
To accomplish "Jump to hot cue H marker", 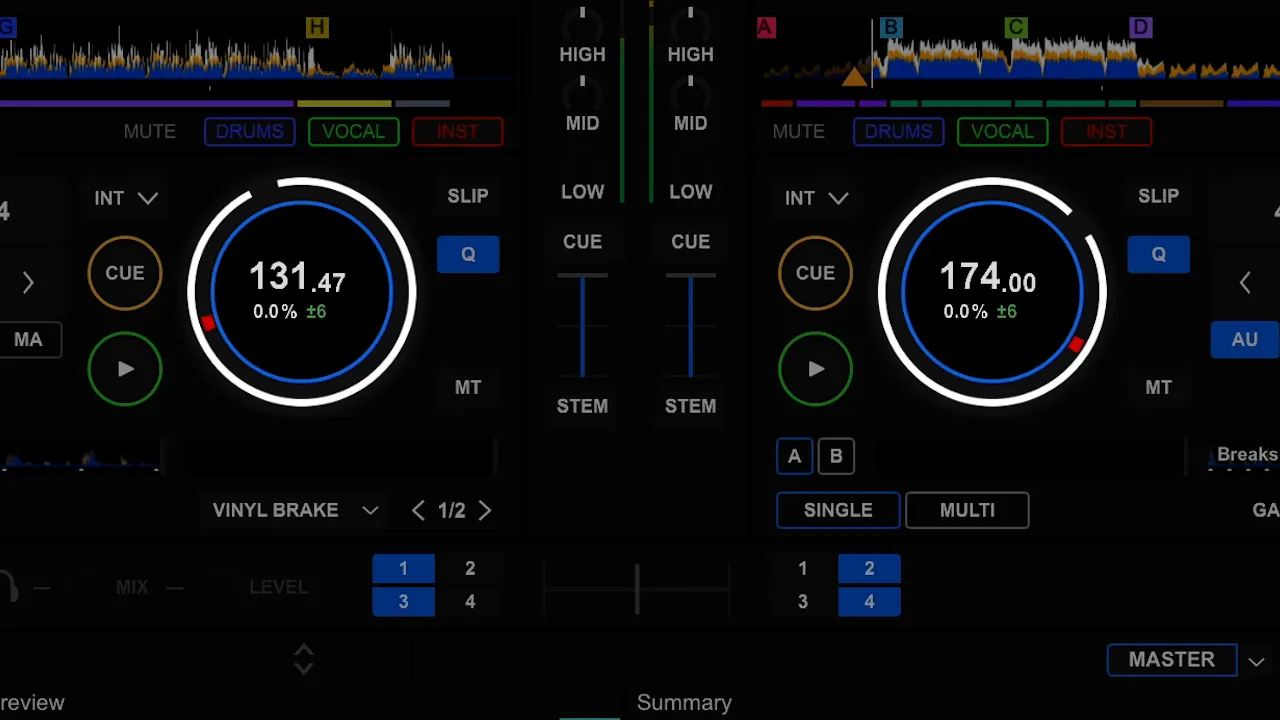I will click(x=317, y=27).
